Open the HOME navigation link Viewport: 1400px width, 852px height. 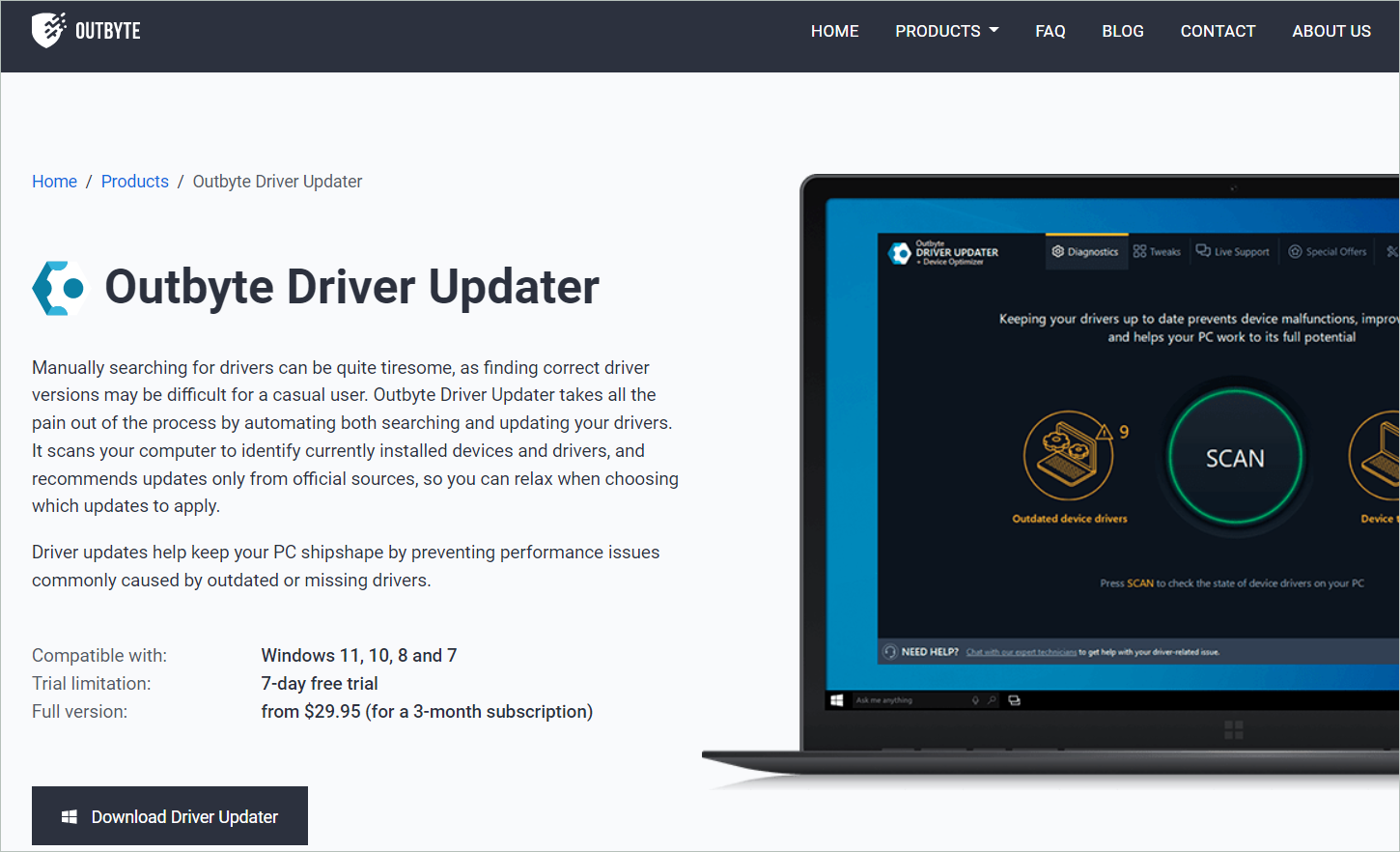pyautogui.click(x=834, y=31)
